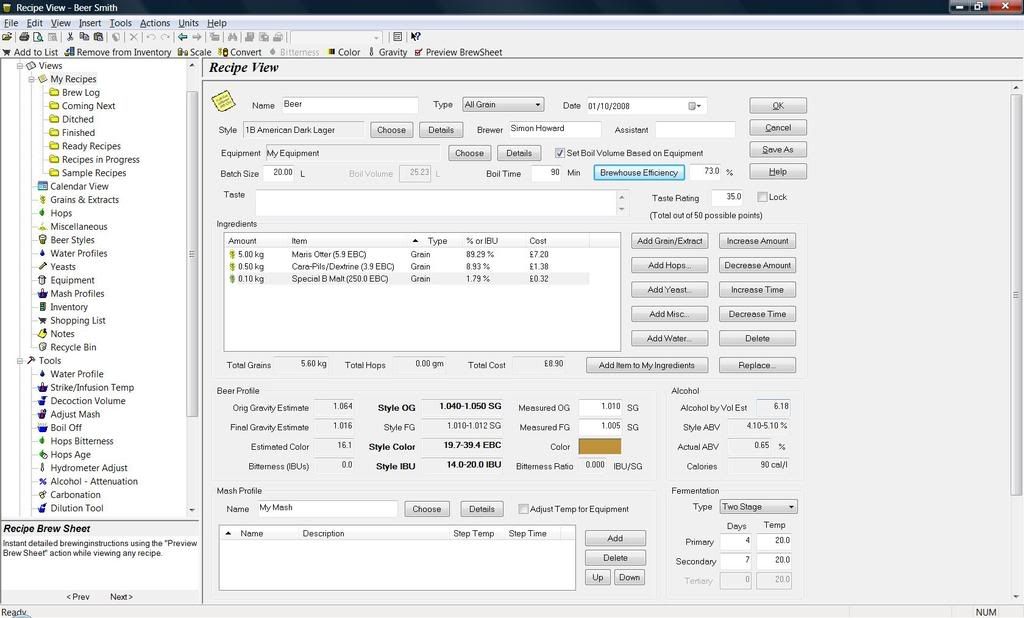Click Remove from Inventory toolbar item
1024x618 pixels.
pos(118,52)
